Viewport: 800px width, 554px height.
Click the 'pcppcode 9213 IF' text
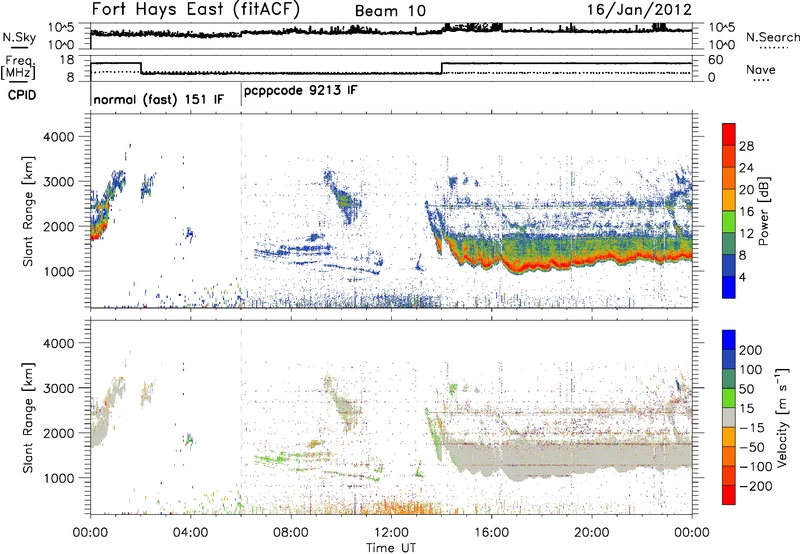tap(301, 91)
